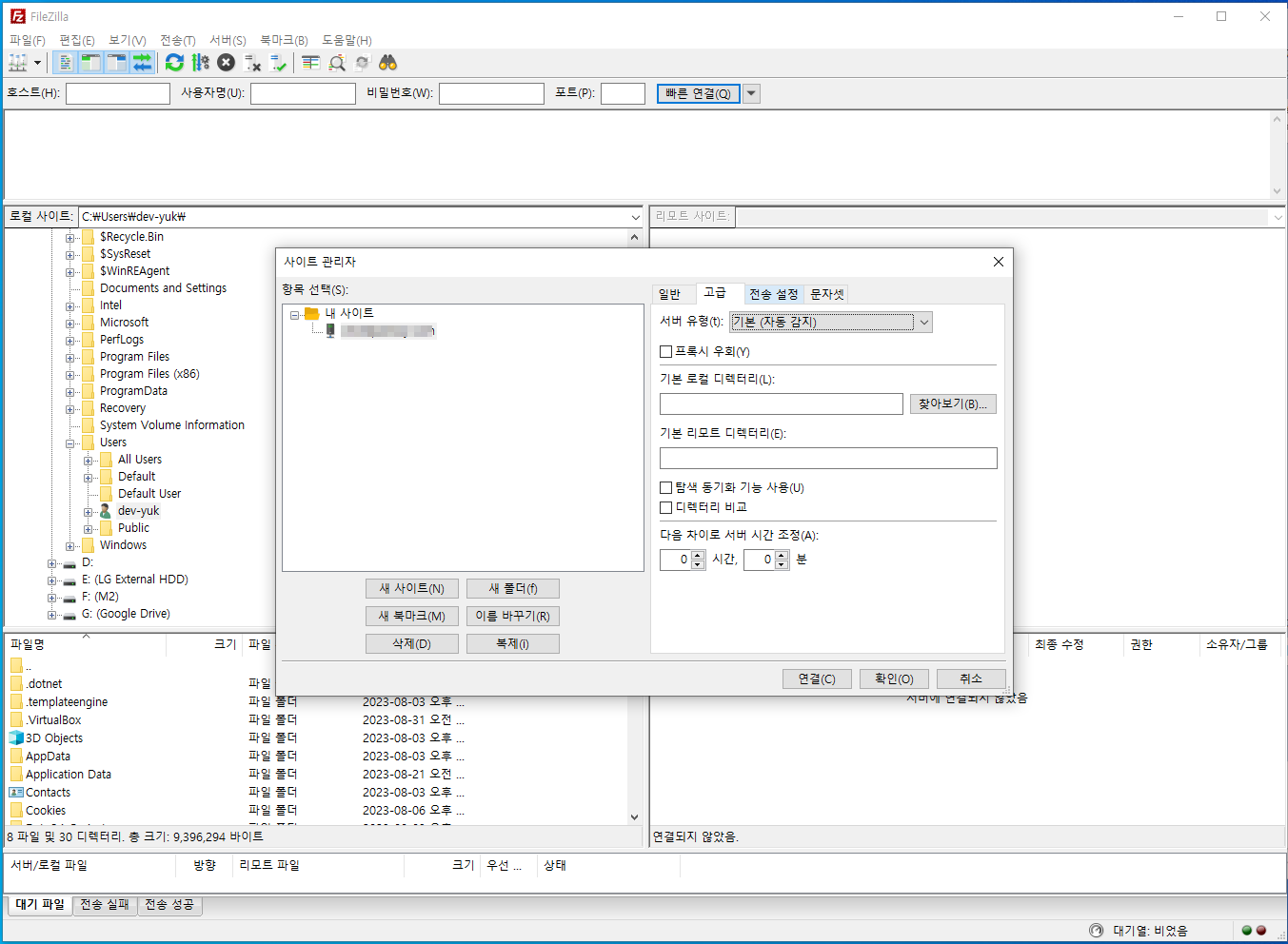
Task: Decrease the minutes spinner value
Action: pos(782,564)
